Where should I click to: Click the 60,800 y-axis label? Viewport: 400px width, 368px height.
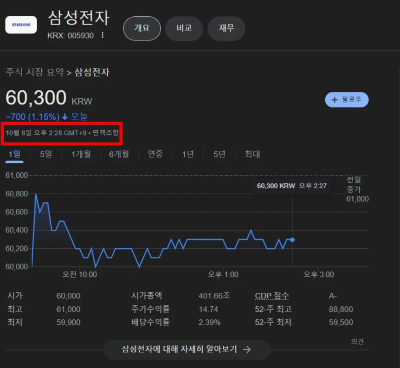pyautogui.click(x=17, y=194)
